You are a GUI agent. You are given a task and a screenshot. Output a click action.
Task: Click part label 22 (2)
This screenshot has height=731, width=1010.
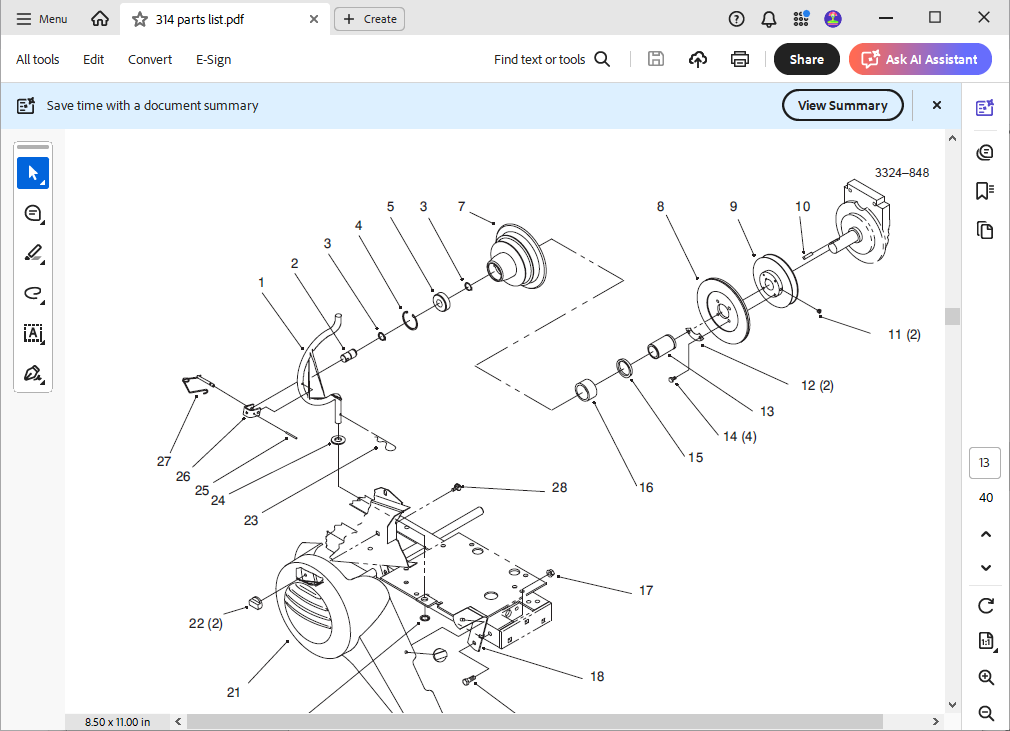205,623
